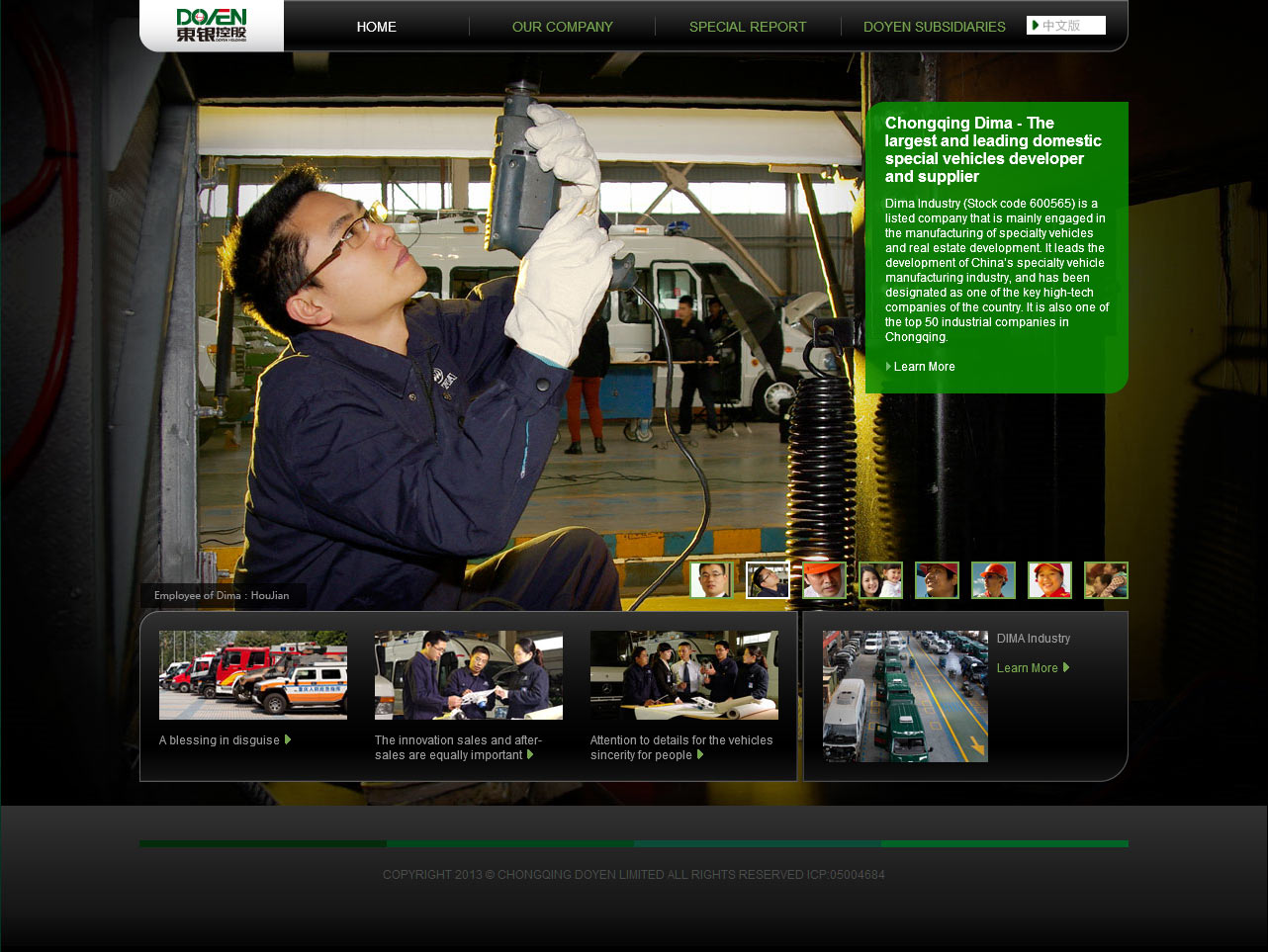Open the SPECIAL REPORT menu
The image size is (1268, 952).
[748, 27]
